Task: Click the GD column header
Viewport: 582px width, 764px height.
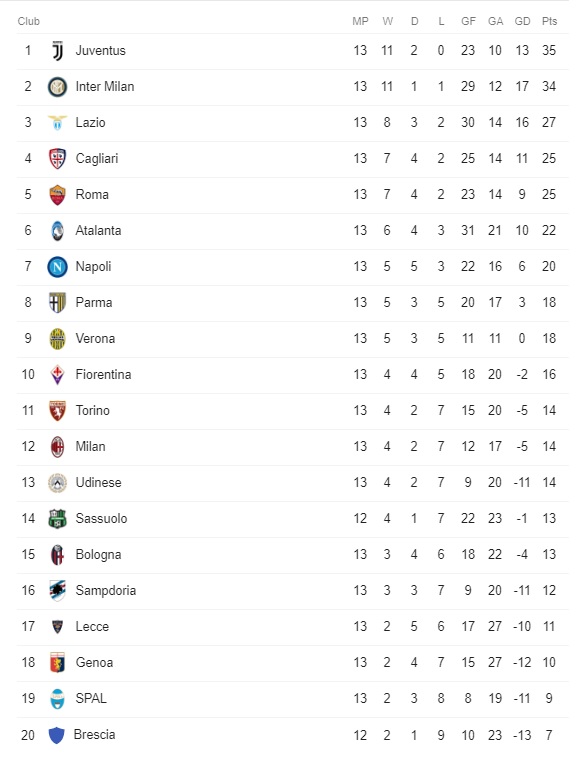Action: 522,21
